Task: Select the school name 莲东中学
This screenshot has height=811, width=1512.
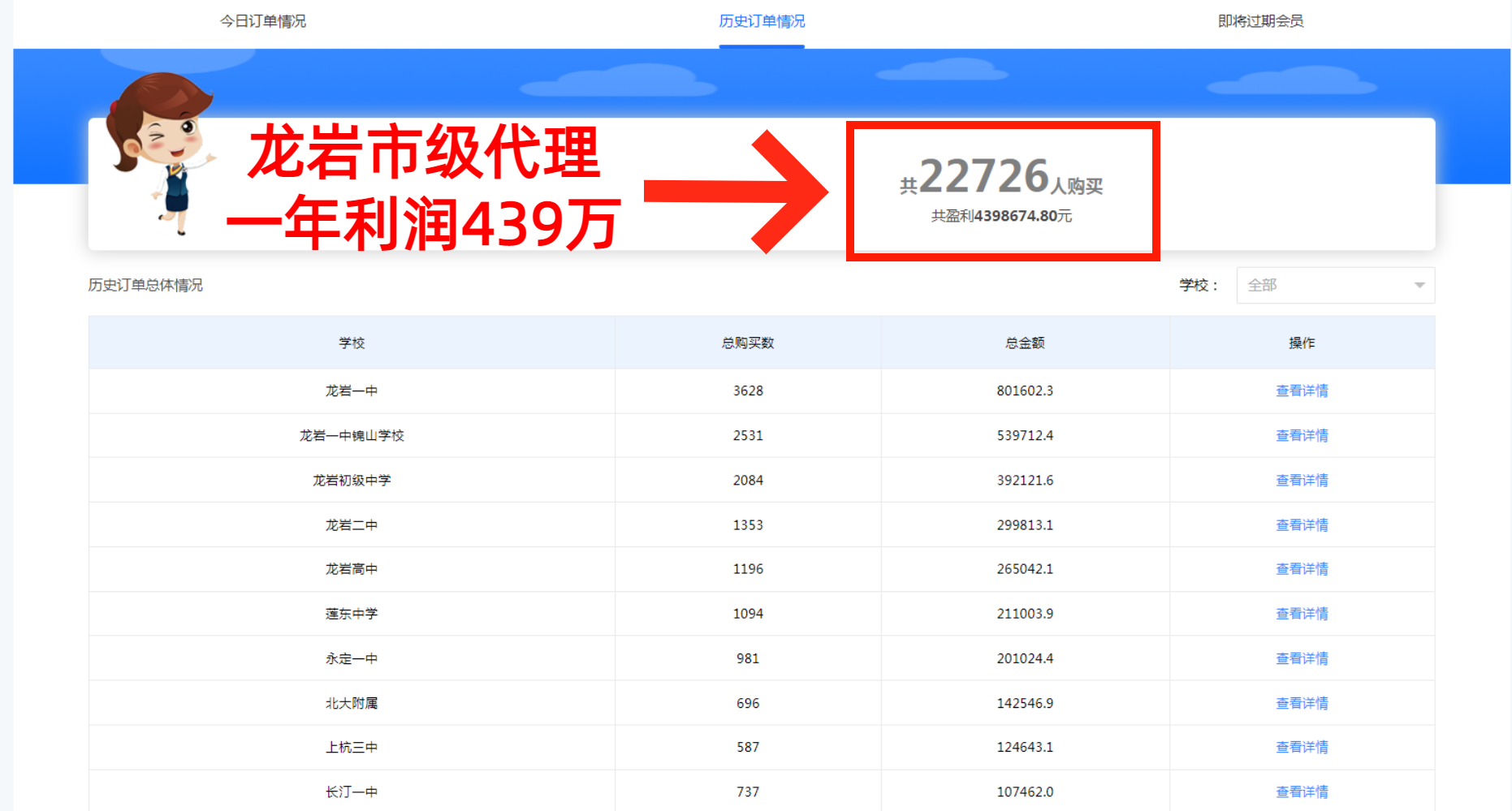Action: [x=352, y=613]
